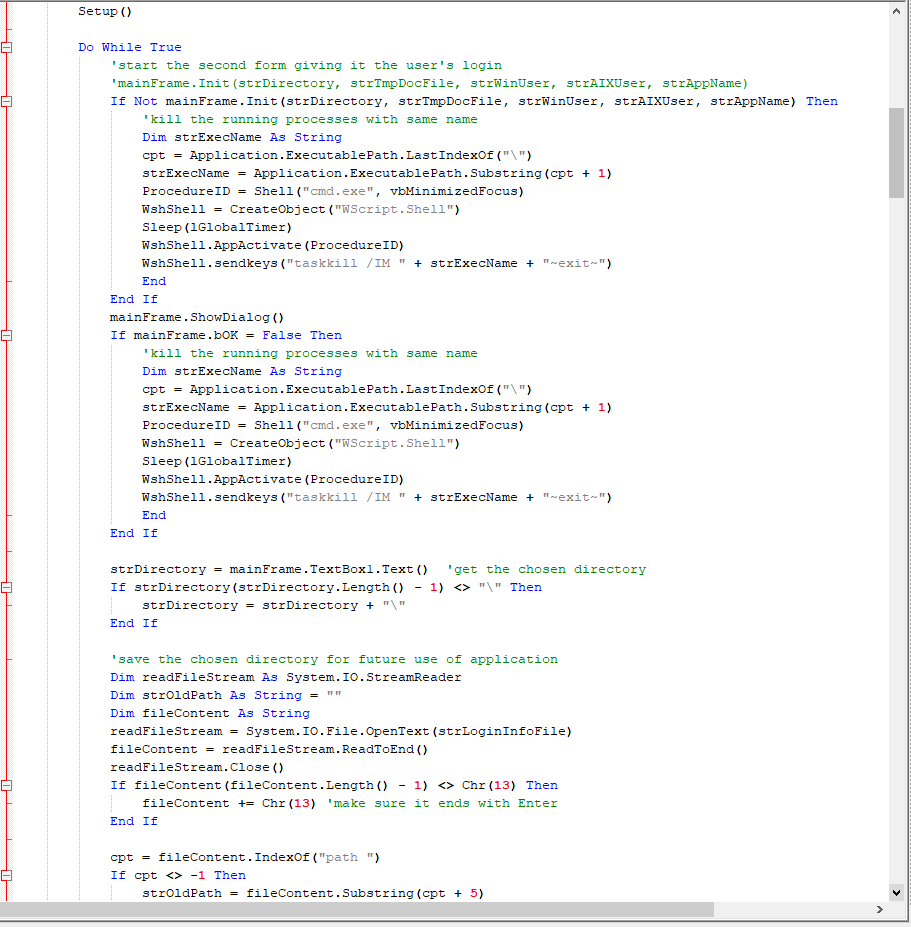Click cpt = fileContent.IndexOf("path ") line
The image size is (911, 927).
pyautogui.click(x=245, y=857)
